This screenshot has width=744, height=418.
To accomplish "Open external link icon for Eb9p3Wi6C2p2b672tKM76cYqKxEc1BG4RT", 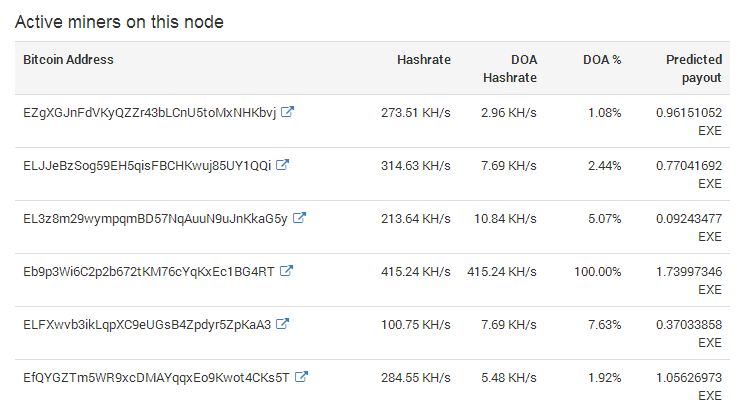I will [x=286, y=271].
